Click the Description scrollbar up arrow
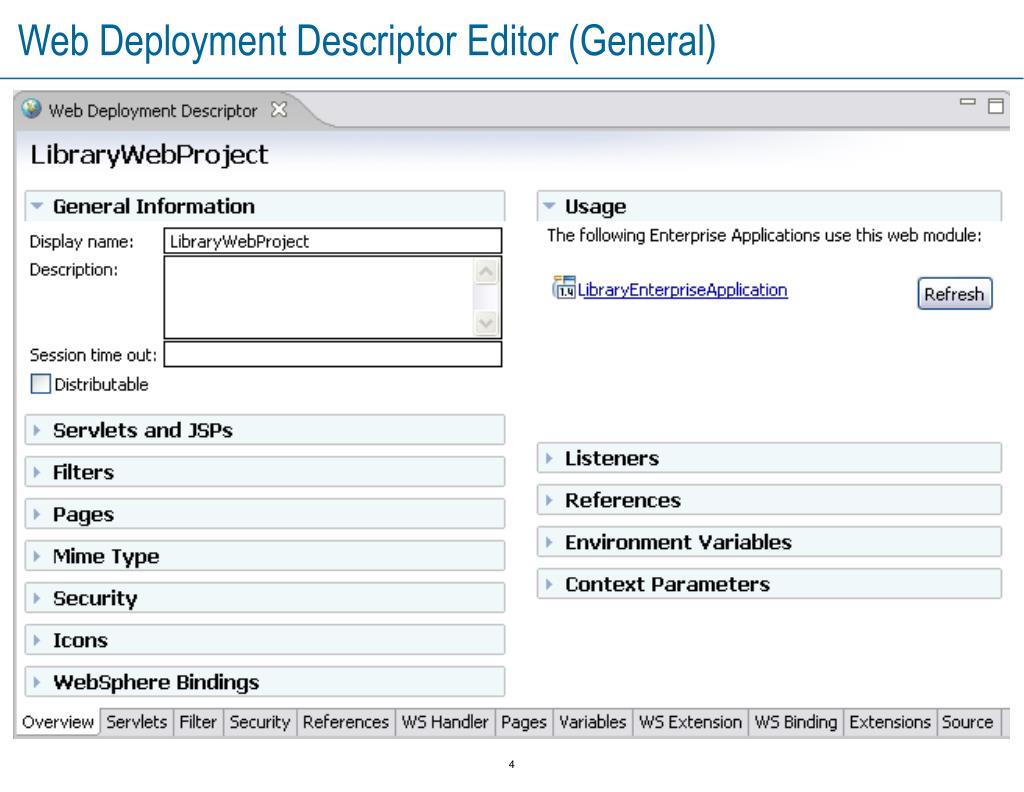The height and width of the screenshot is (792, 1024). (486, 271)
